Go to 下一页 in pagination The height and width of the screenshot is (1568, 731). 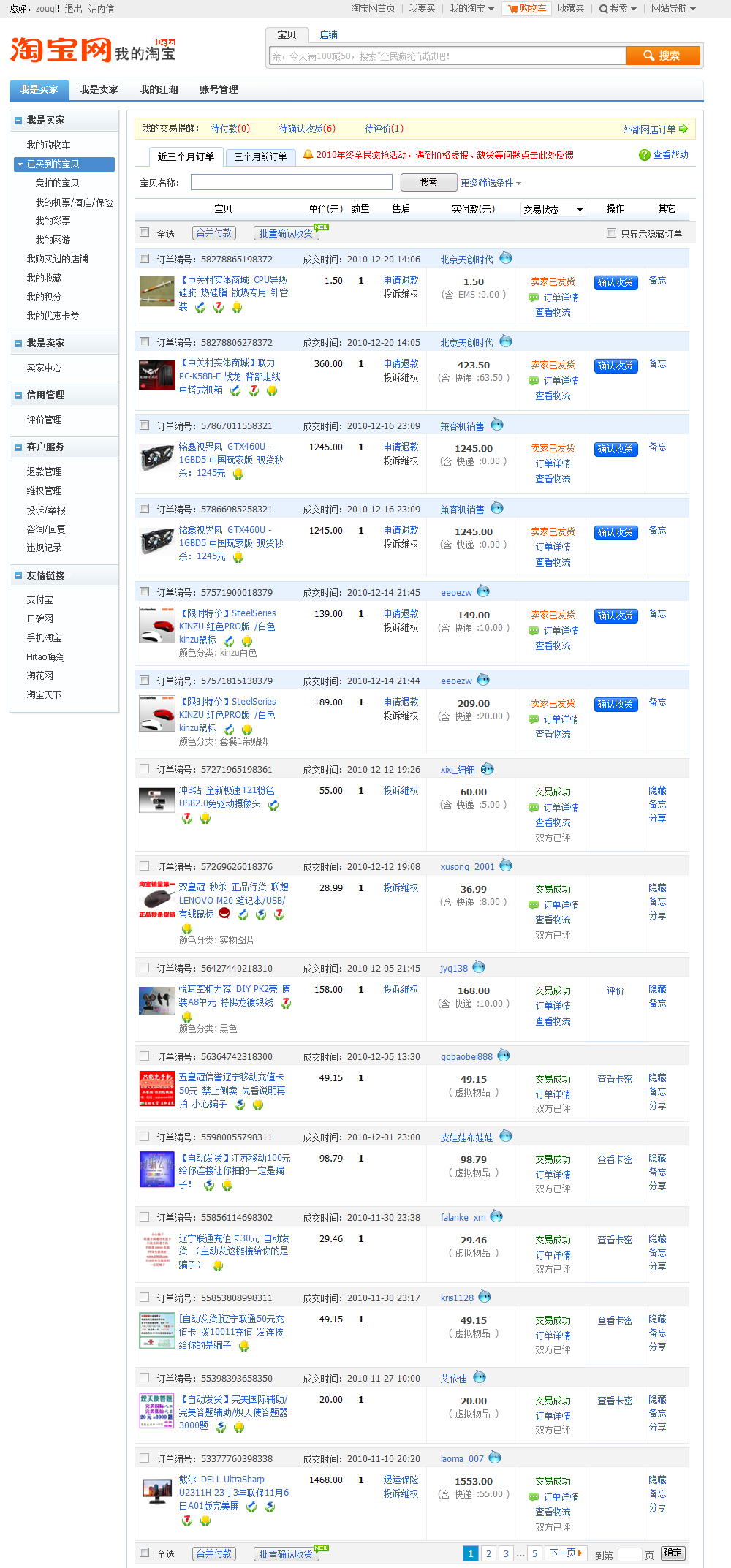click(x=566, y=1553)
